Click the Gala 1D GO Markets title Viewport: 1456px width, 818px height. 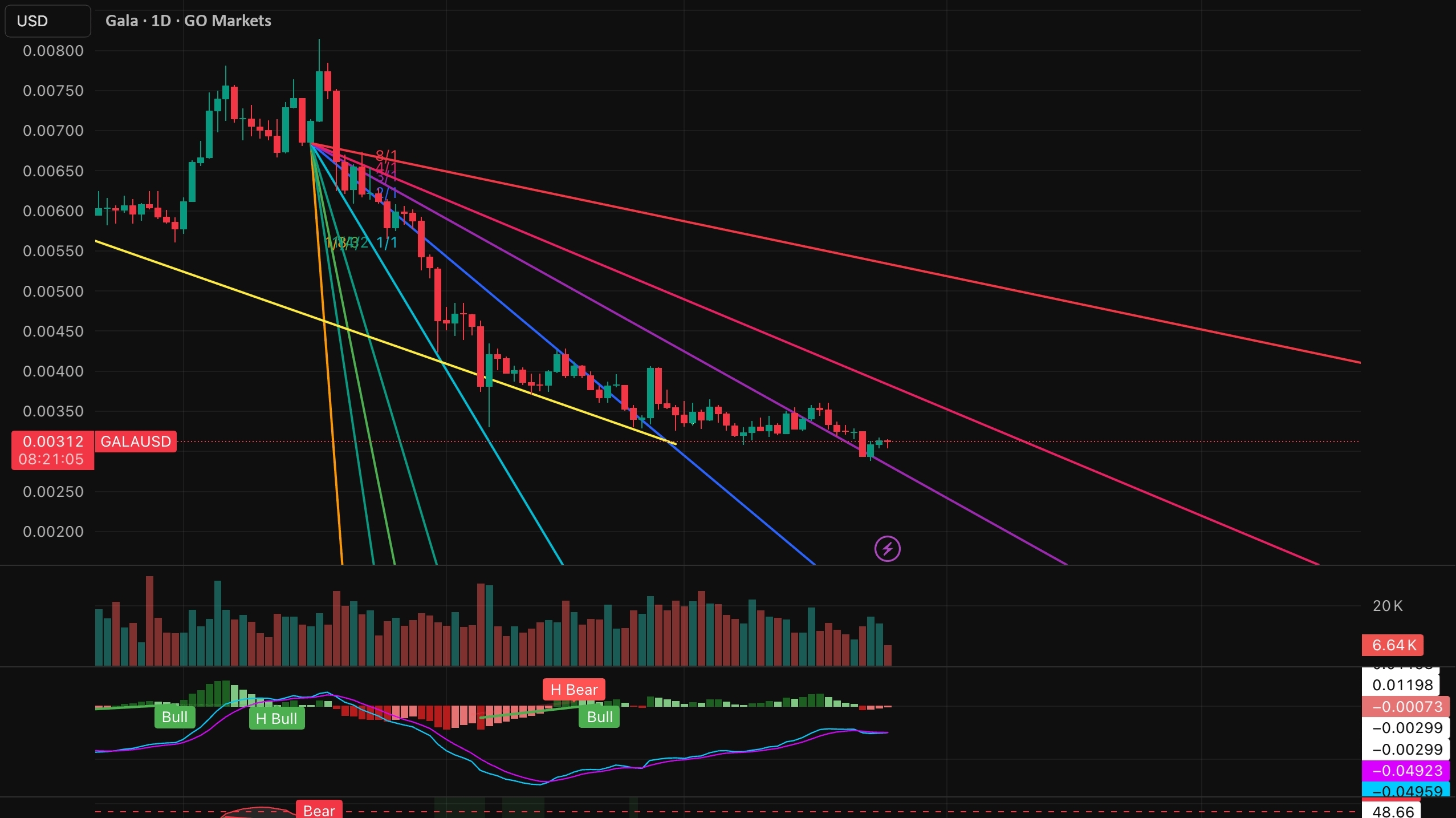pyautogui.click(x=188, y=21)
